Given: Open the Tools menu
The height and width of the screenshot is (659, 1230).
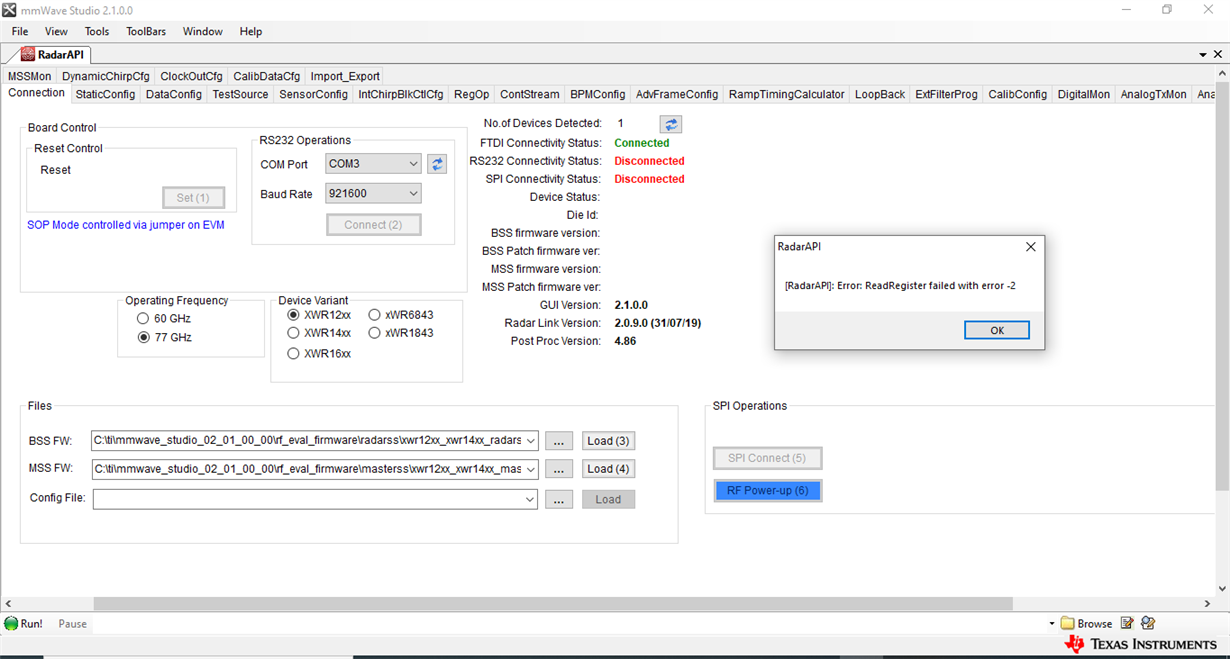Looking at the screenshot, I should (x=96, y=31).
